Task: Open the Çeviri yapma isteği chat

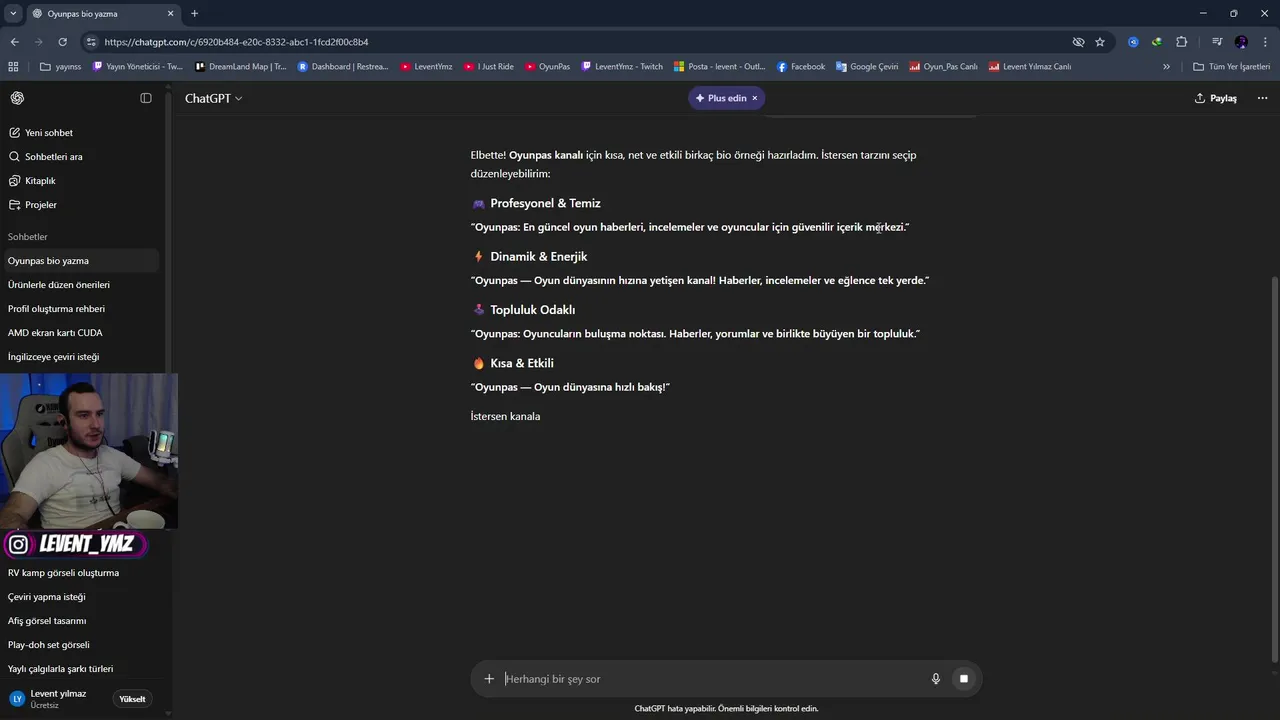Action: [x=80, y=597]
